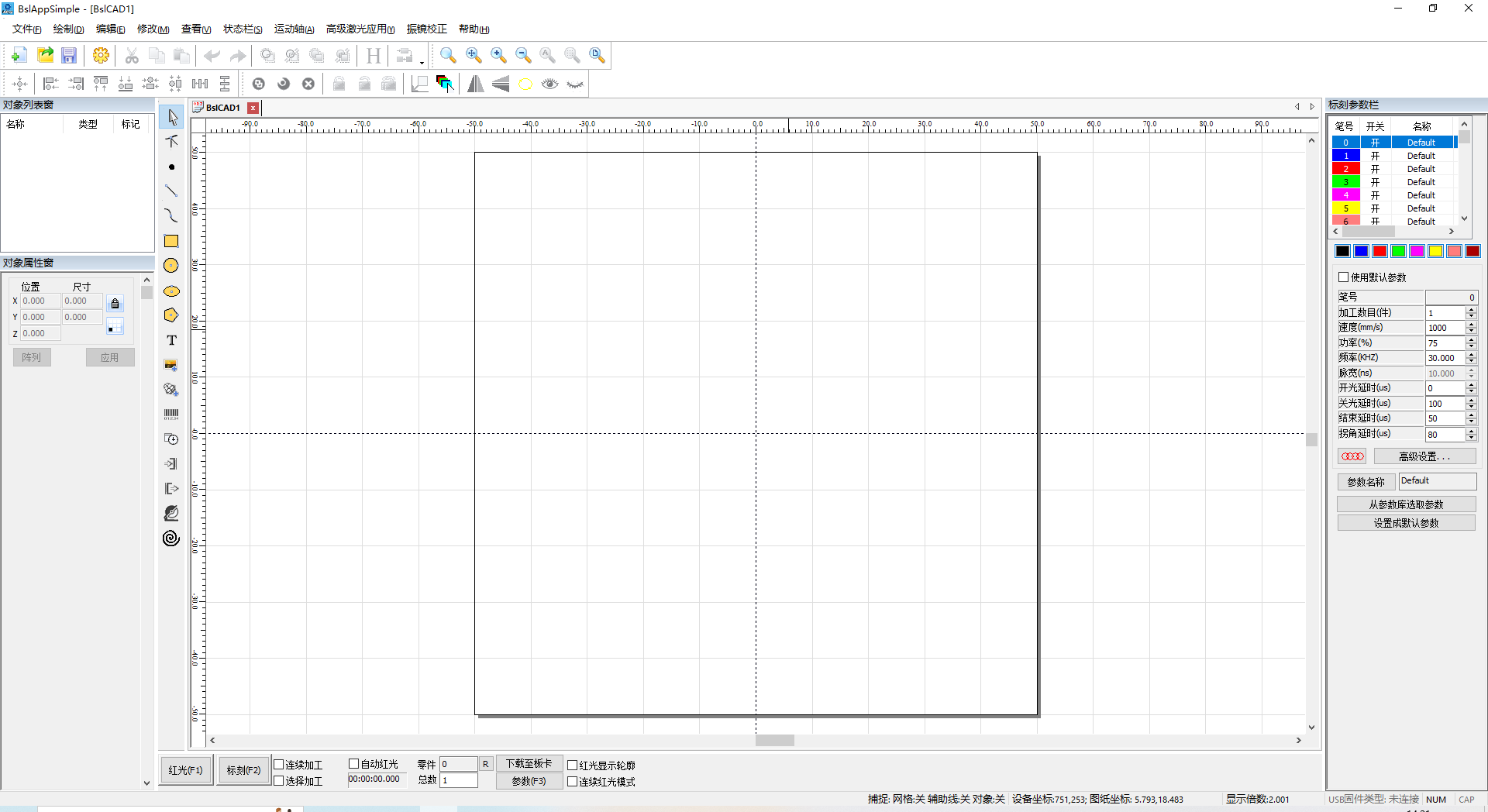Save the document with the floppy disk icon

click(69, 55)
